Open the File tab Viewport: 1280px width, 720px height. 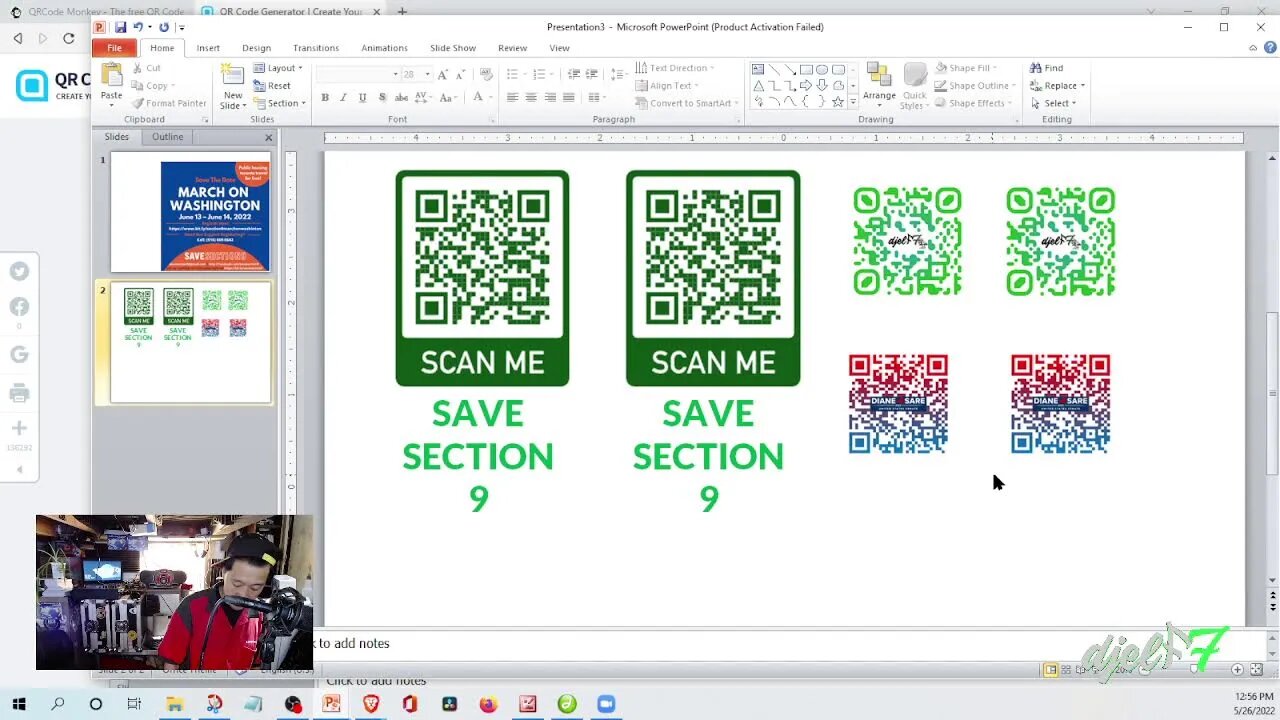(114, 48)
